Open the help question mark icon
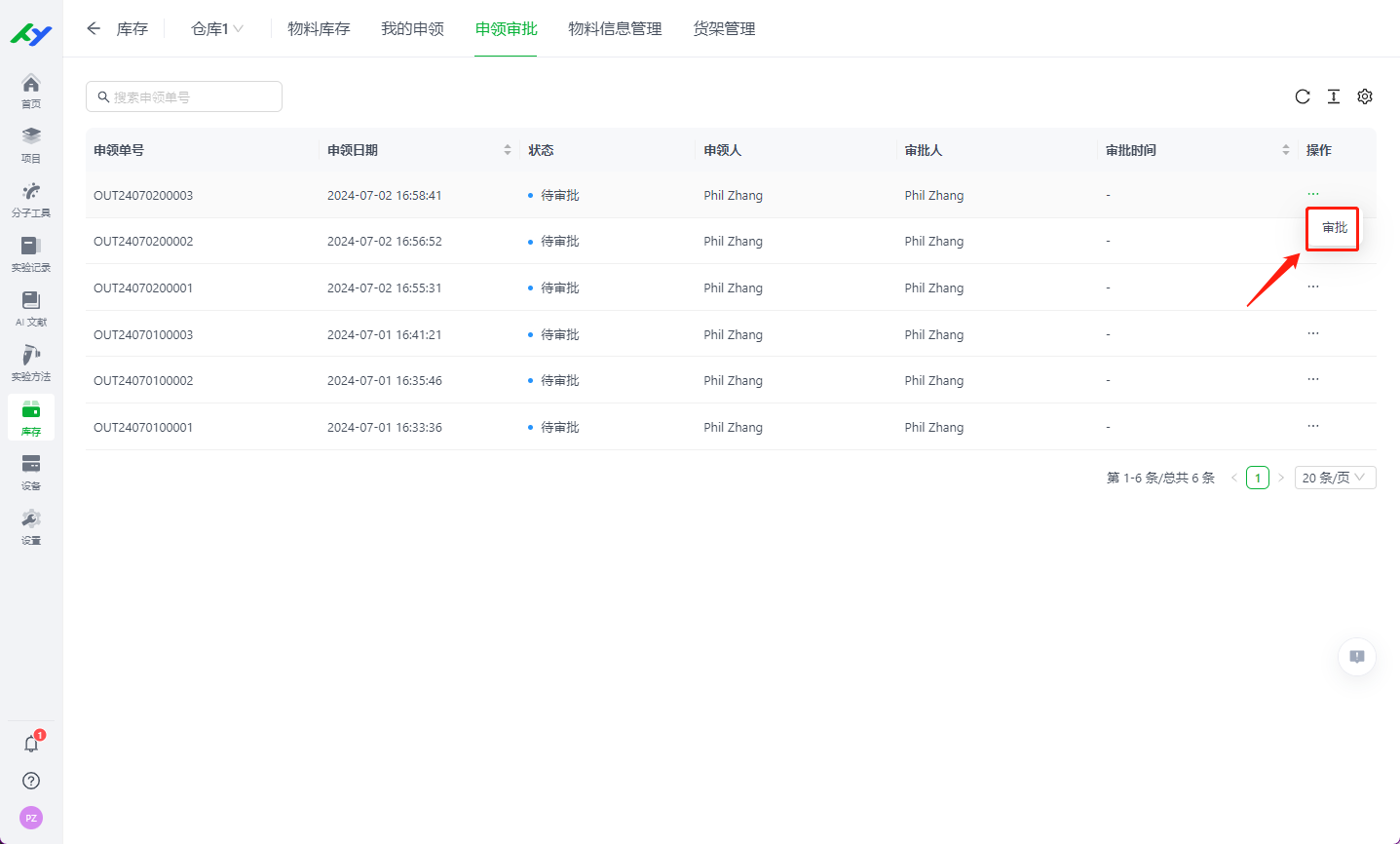The height and width of the screenshot is (844, 1400). pyautogui.click(x=30, y=781)
